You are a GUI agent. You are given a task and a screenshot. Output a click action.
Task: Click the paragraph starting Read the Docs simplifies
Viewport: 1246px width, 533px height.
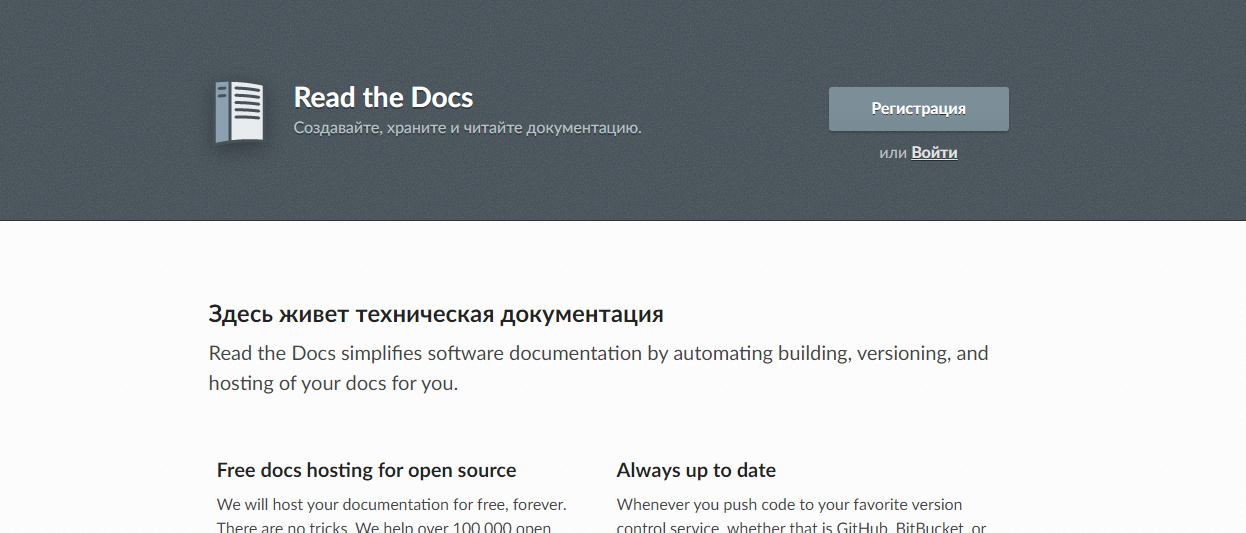coord(598,368)
